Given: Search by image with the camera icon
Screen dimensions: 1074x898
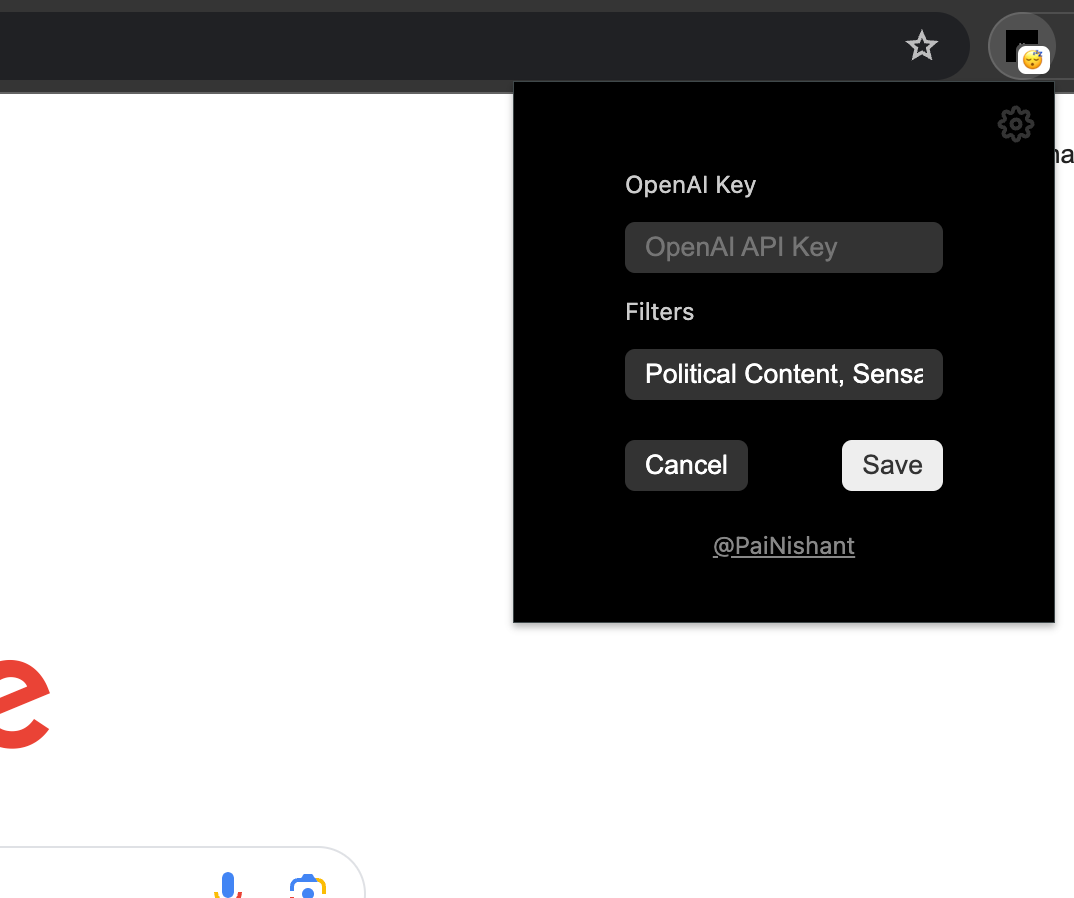Looking at the screenshot, I should pos(308,886).
